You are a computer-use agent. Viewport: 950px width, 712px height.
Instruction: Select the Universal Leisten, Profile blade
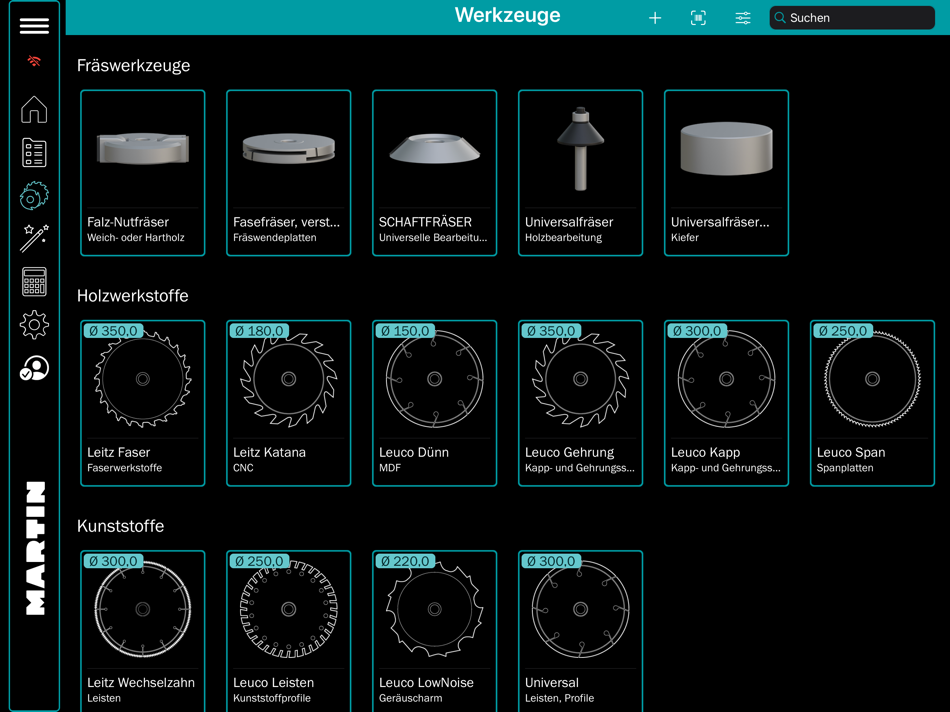coord(580,631)
